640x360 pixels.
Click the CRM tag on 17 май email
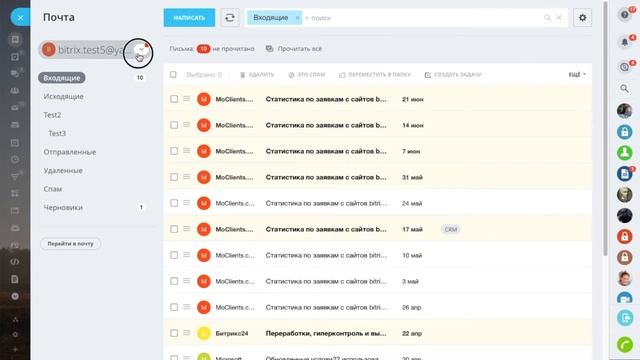click(x=451, y=229)
